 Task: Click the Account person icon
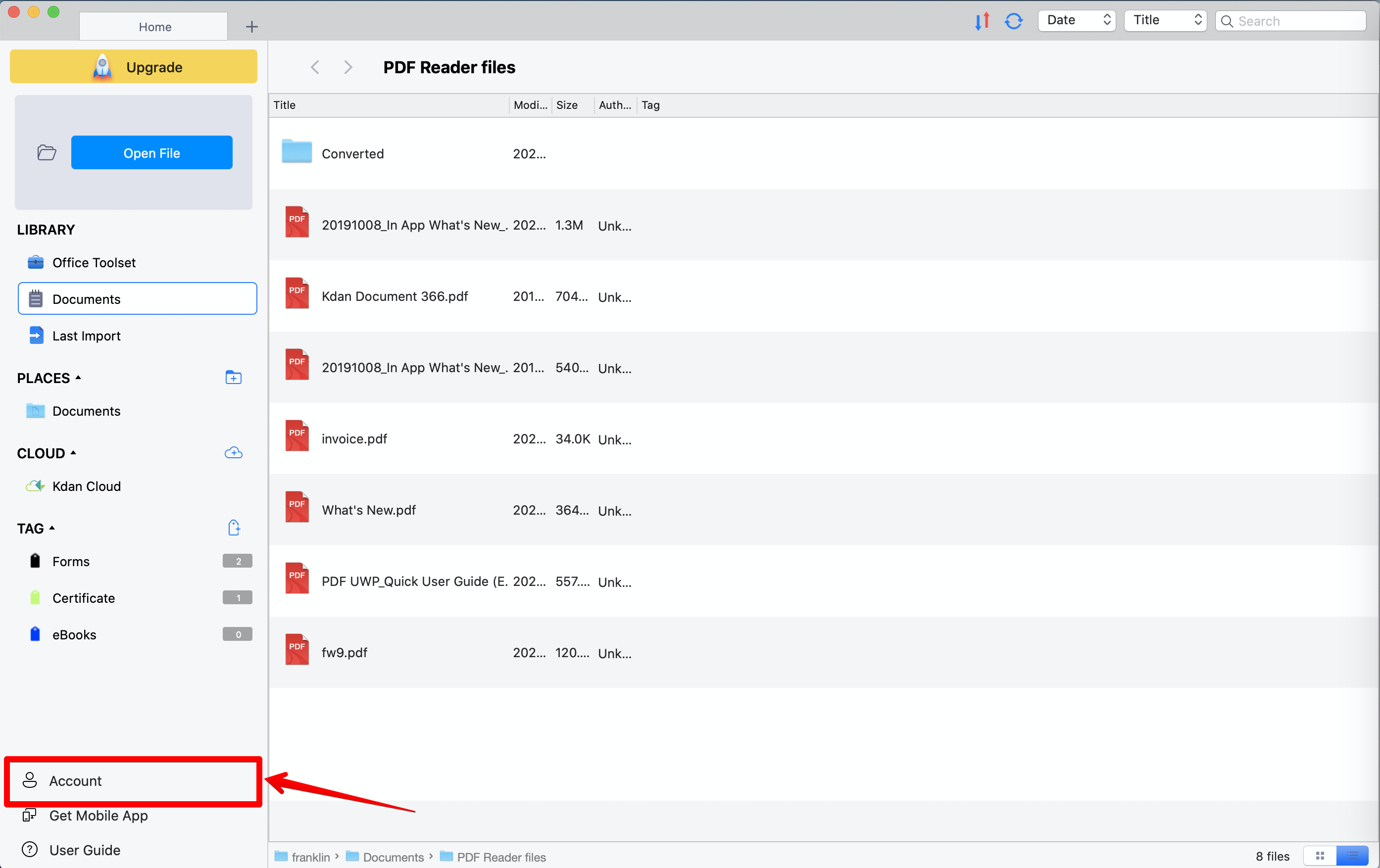click(x=30, y=780)
